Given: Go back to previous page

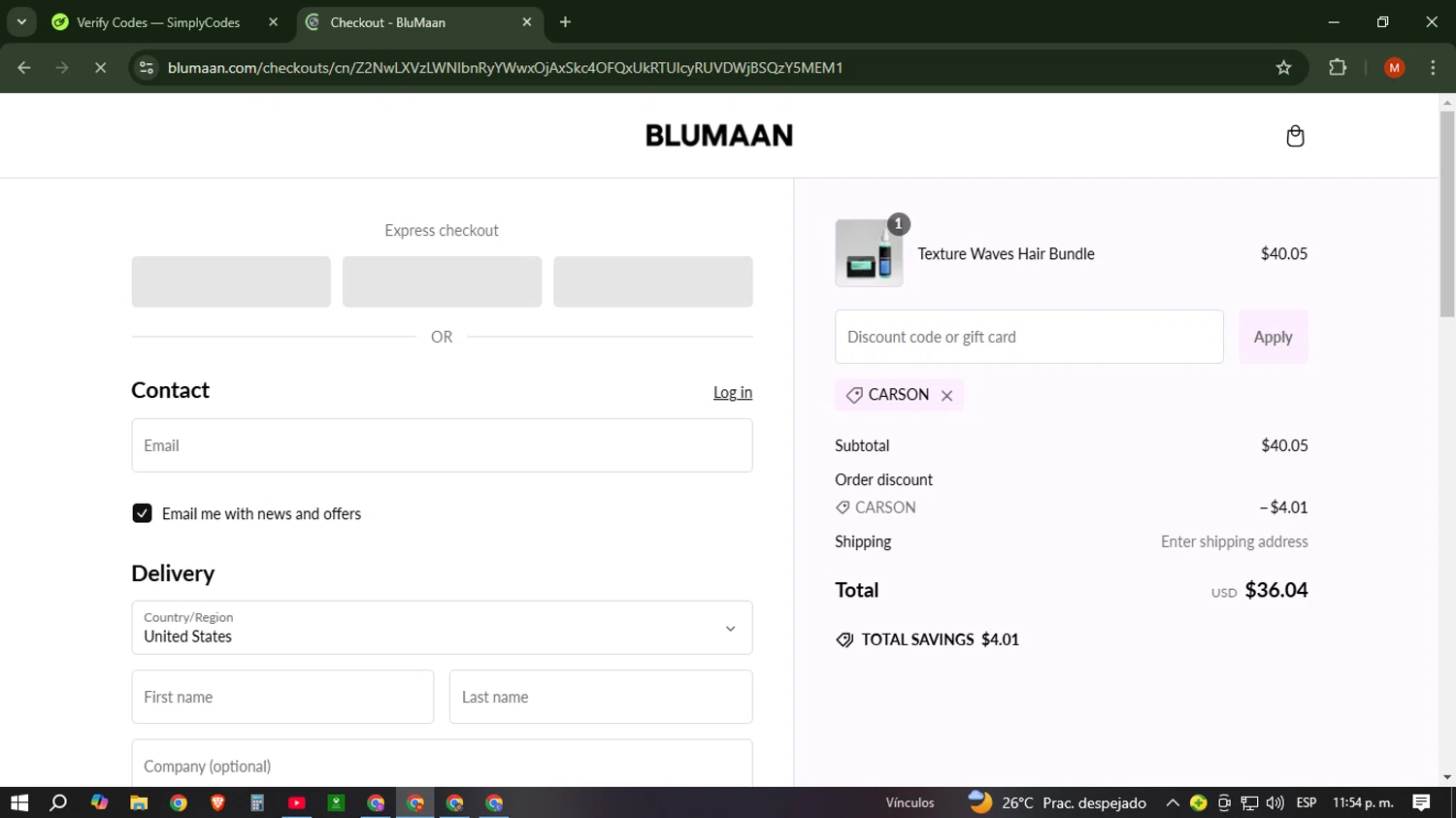Looking at the screenshot, I should (x=24, y=68).
